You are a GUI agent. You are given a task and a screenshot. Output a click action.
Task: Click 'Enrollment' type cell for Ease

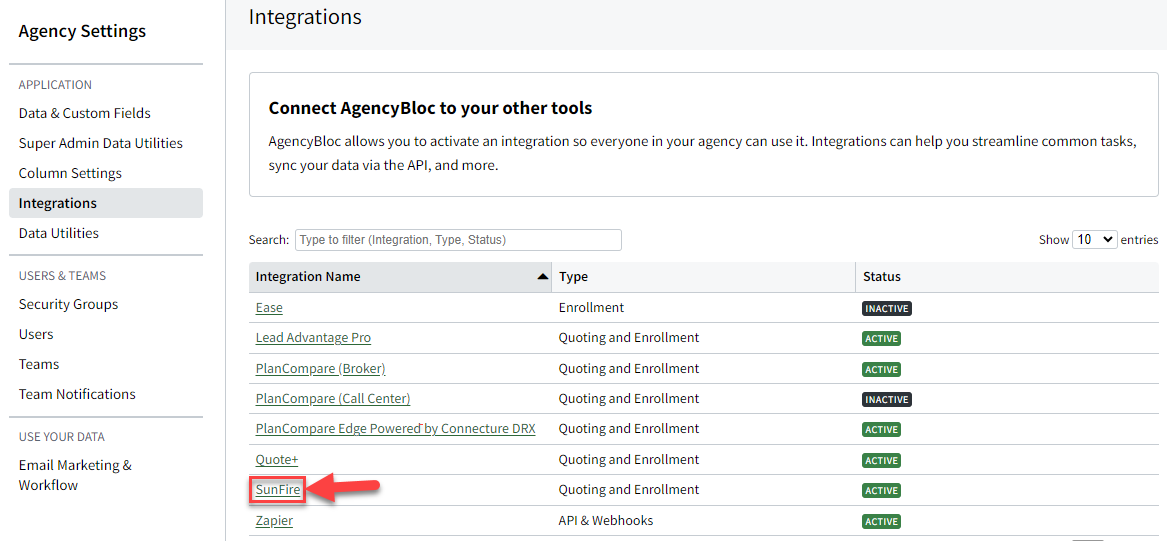[591, 307]
